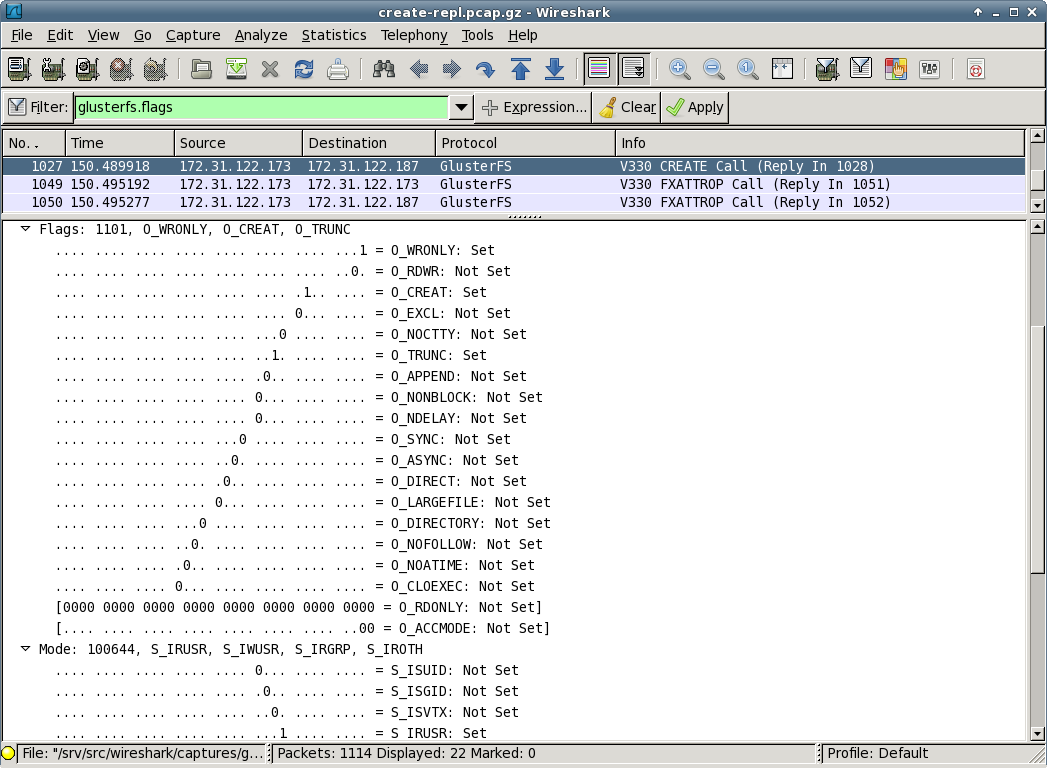1047x768 pixels.
Task: Sort packets by No. column
Action: pos(33,143)
